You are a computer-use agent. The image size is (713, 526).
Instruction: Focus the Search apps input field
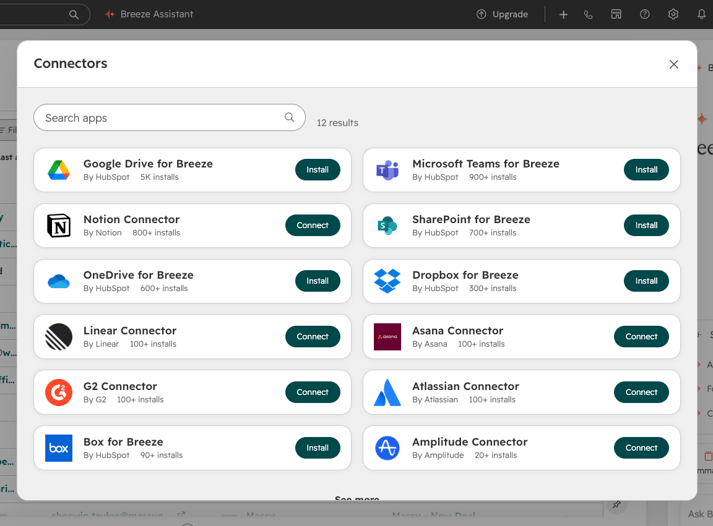pos(169,118)
